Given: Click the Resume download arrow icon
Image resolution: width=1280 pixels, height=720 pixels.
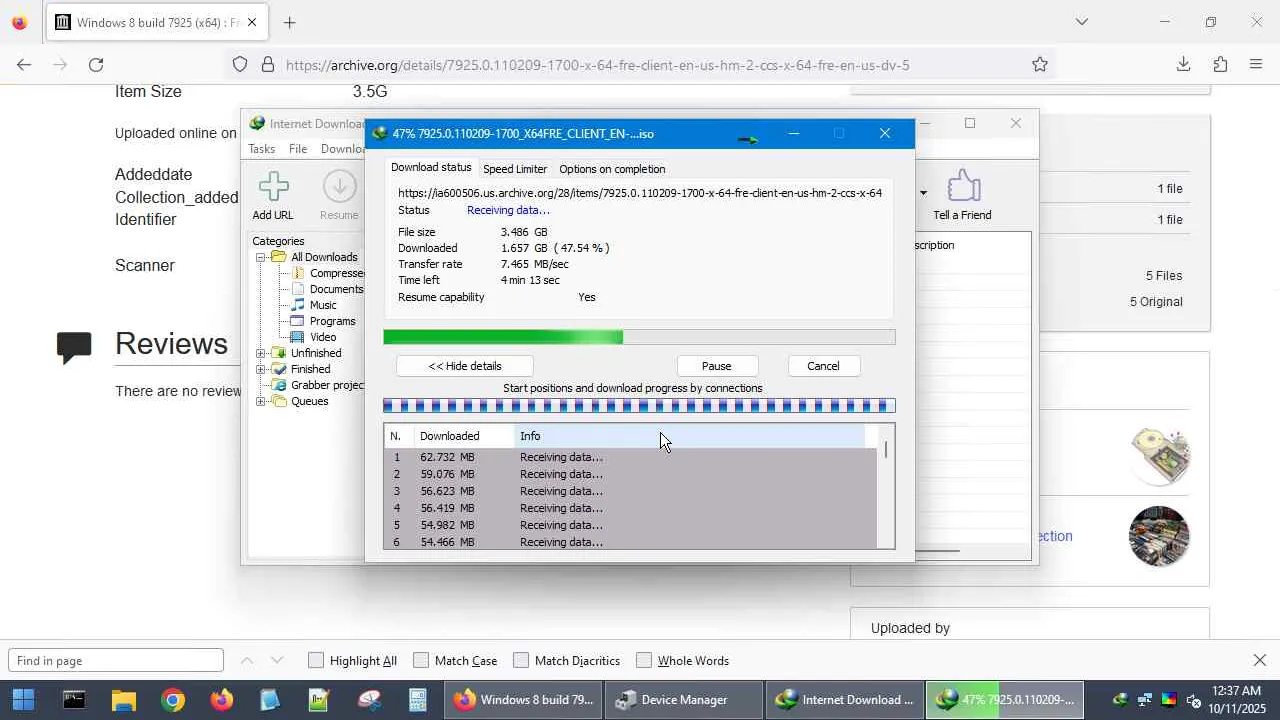Looking at the screenshot, I should (x=339, y=187).
